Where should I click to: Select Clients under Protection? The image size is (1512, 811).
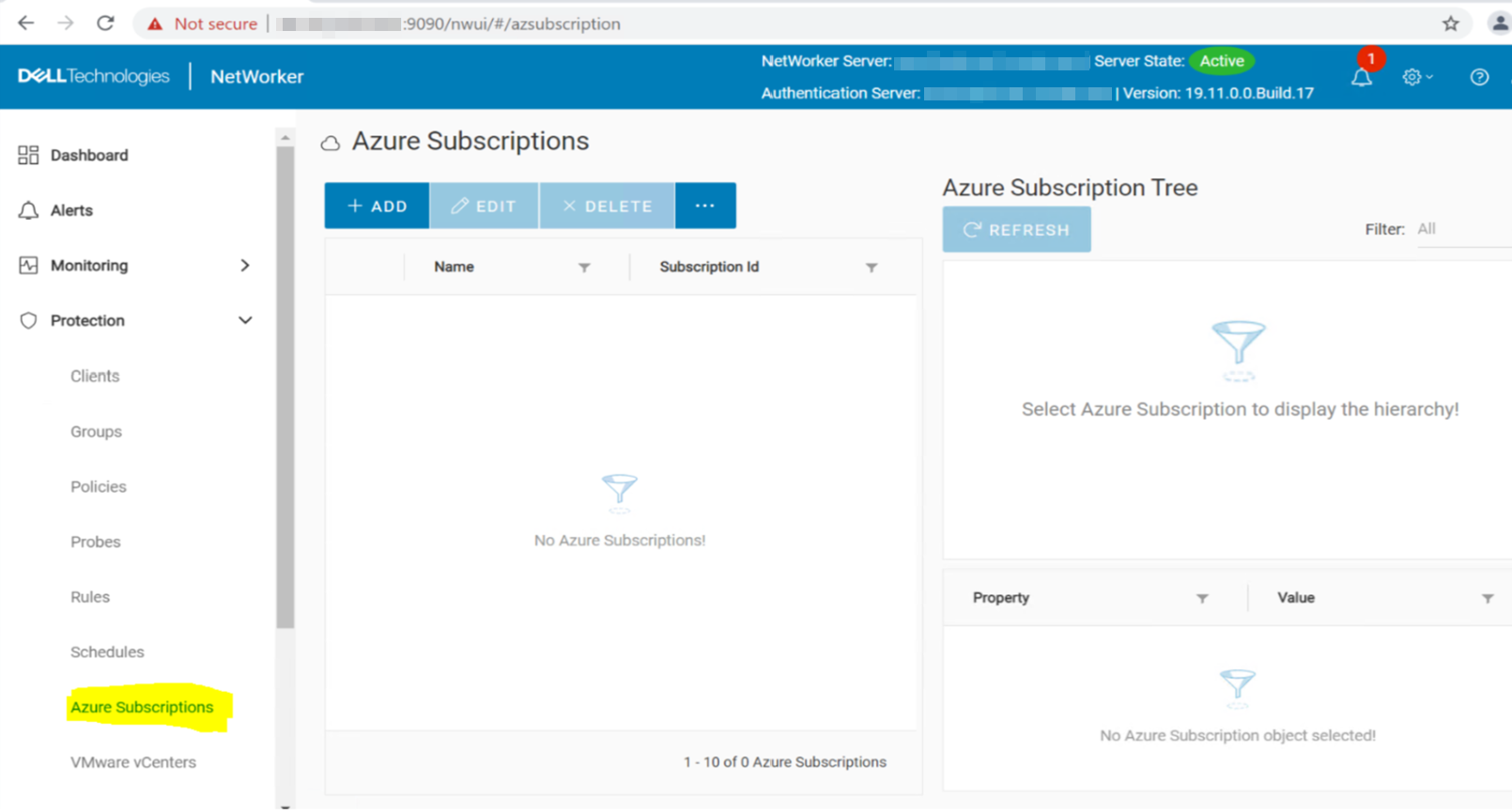tap(95, 376)
